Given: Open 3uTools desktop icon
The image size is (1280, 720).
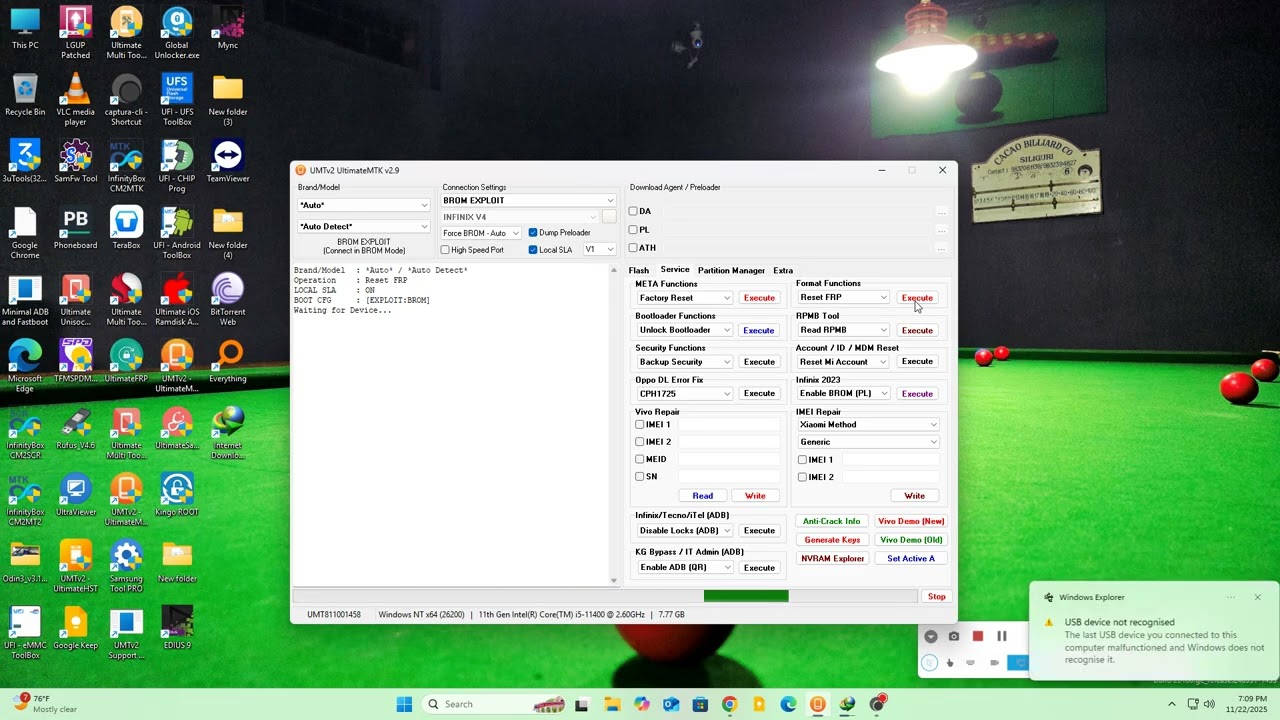Looking at the screenshot, I should click(x=25, y=161).
